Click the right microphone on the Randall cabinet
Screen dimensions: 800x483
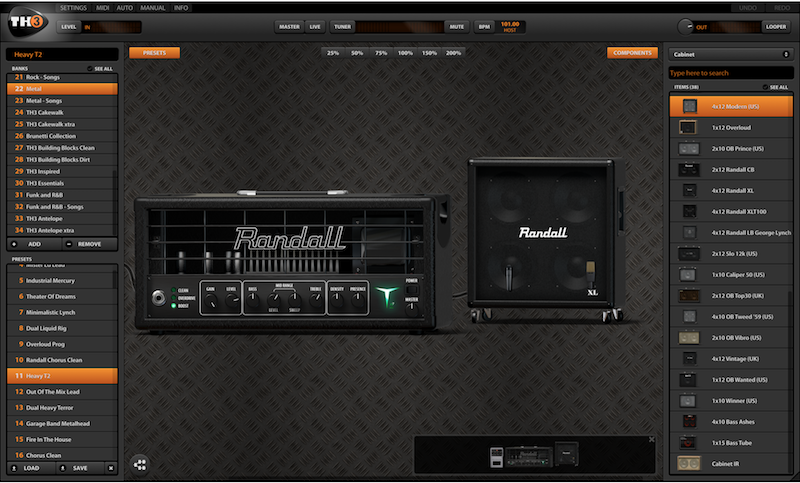[590, 273]
